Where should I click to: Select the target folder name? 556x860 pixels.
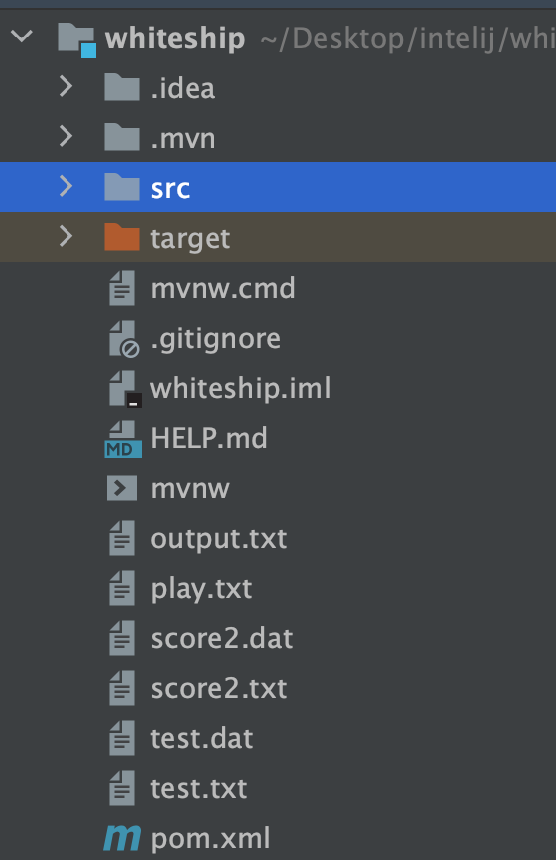tap(190, 238)
